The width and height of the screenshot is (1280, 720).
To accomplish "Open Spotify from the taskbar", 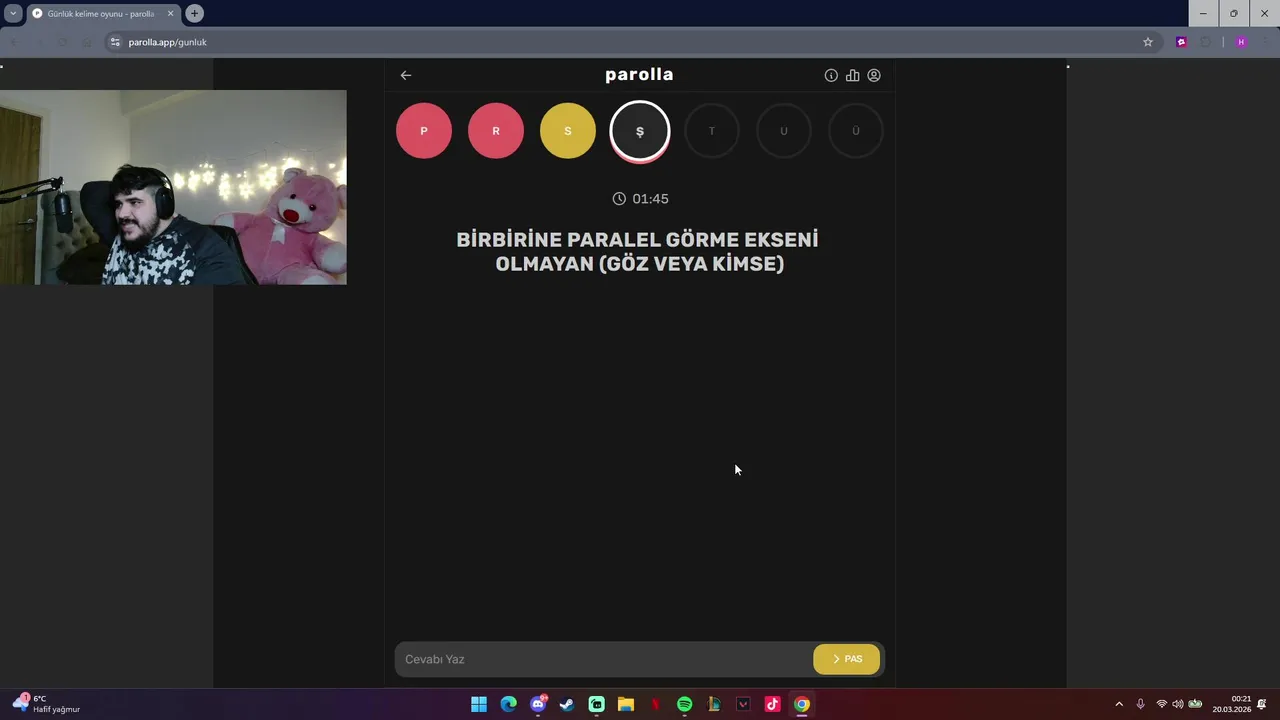I will 685,704.
